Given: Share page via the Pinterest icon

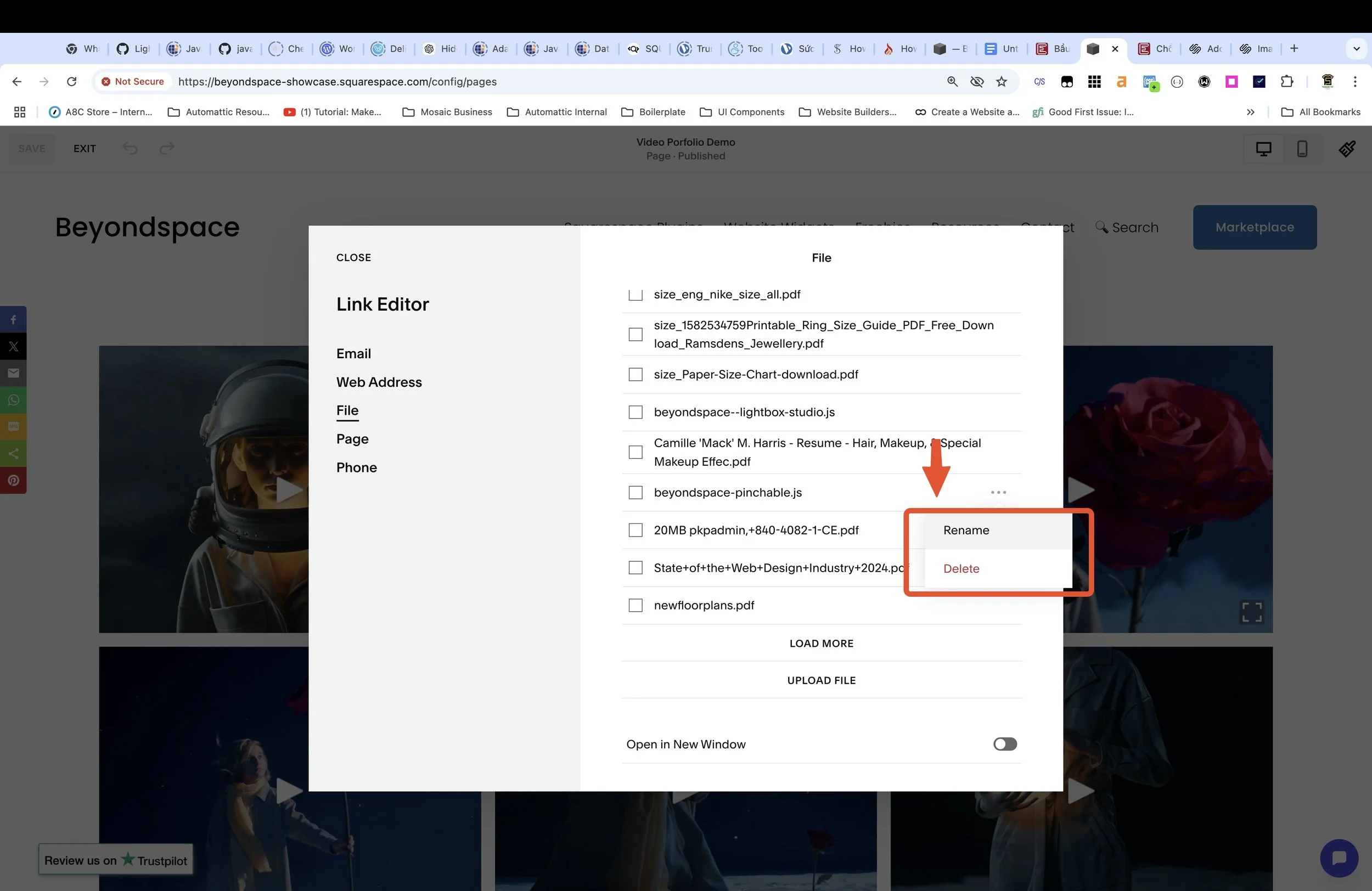Looking at the screenshot, I should click(x=13, y=480).
